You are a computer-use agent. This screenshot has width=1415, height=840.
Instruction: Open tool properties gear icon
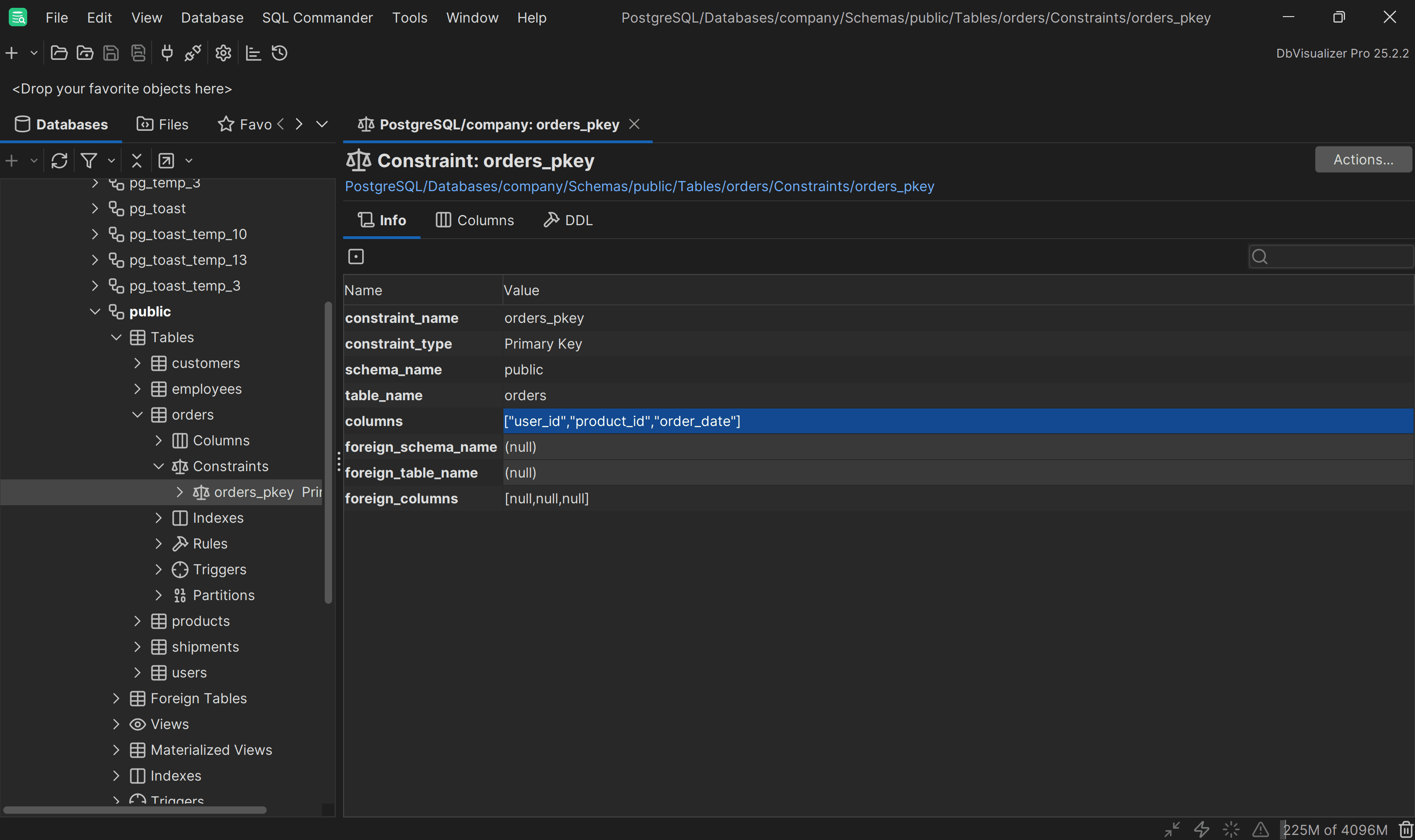coord(223,53)
